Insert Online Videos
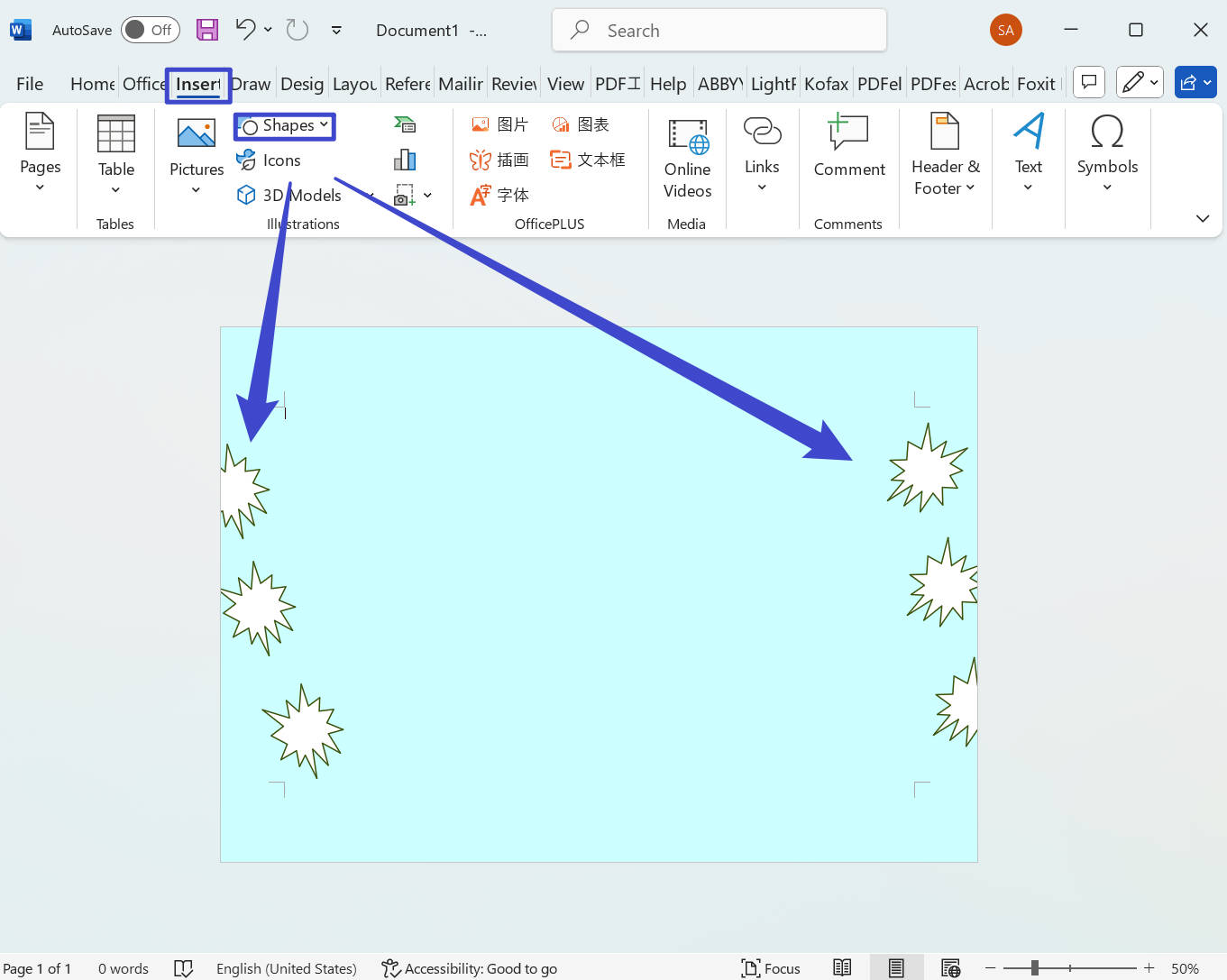The height and width of the screenshot is (980, 1227). pos(688,159)
